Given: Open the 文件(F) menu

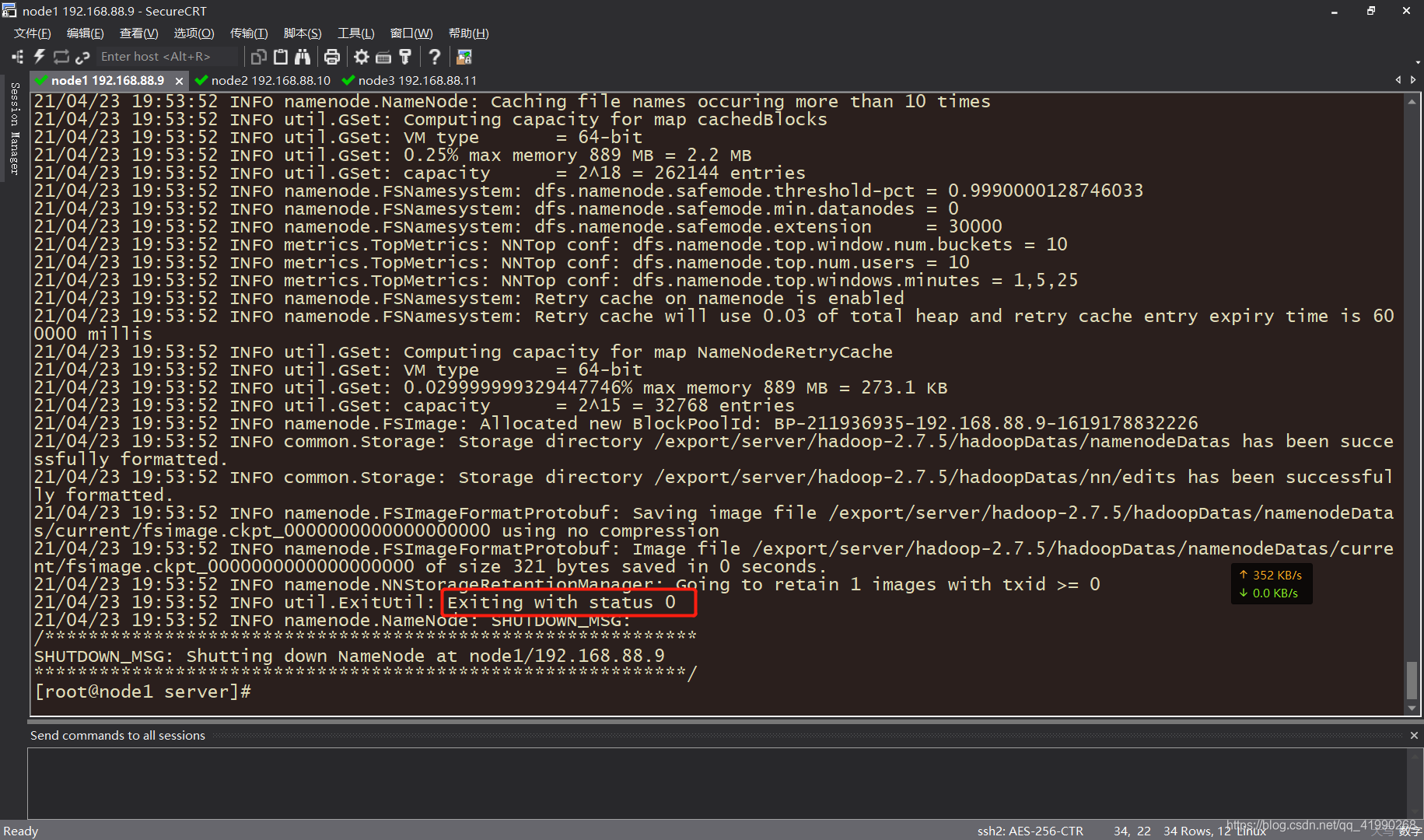Looking at the screenshot, I should click(x=33, y=33).
